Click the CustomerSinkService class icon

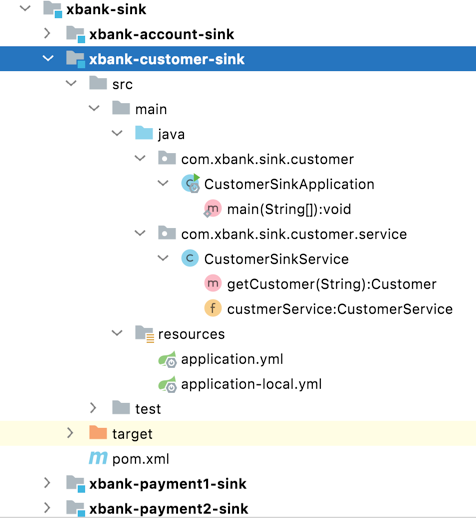(190, 259)
